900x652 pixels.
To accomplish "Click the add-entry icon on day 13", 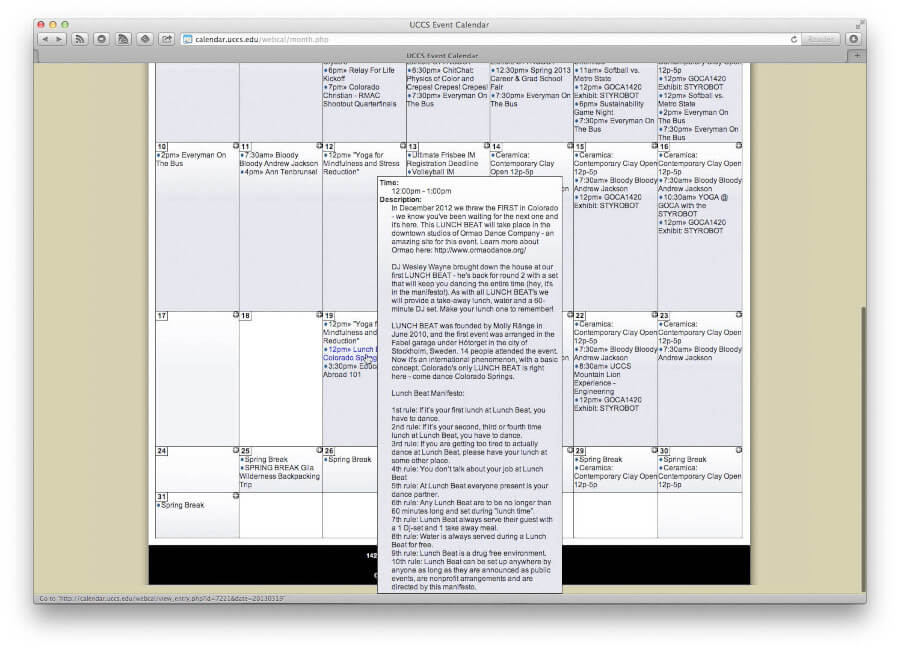I will pyautogui.click(x=487, y=146).
